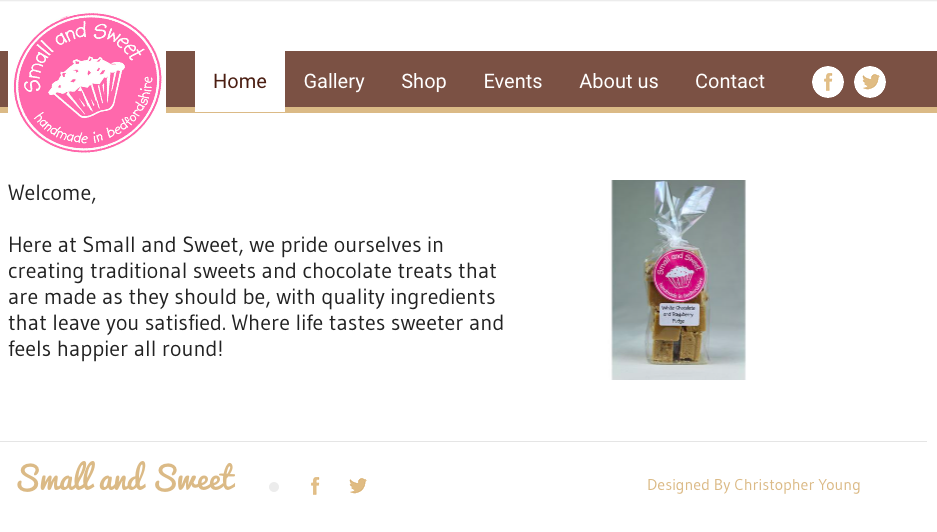The width and height of the screenshot is (937, 532).
Task: Click the footer Twitter bird icon
Action: (358, 486)
